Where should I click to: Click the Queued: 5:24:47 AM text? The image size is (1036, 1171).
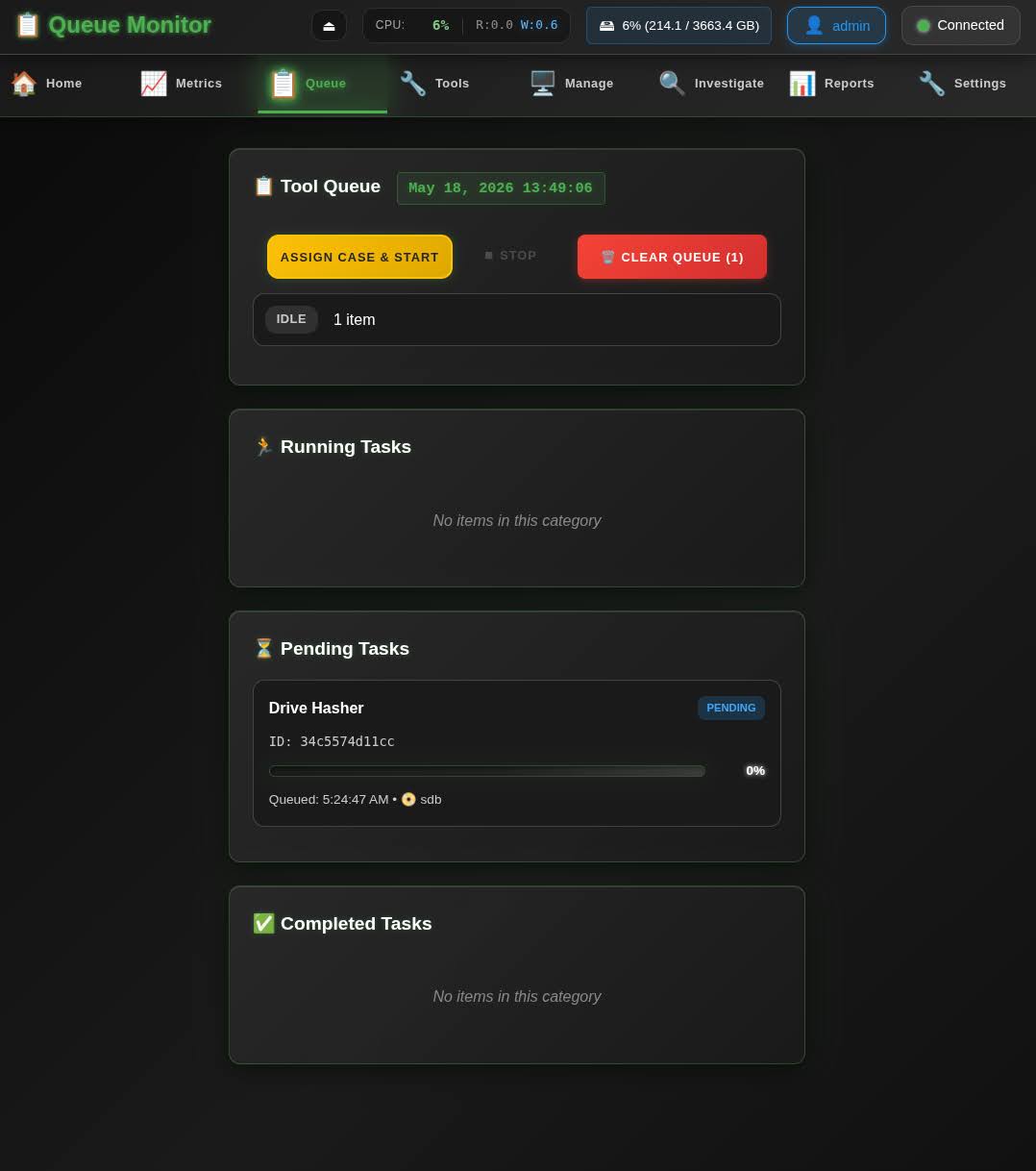329,799
